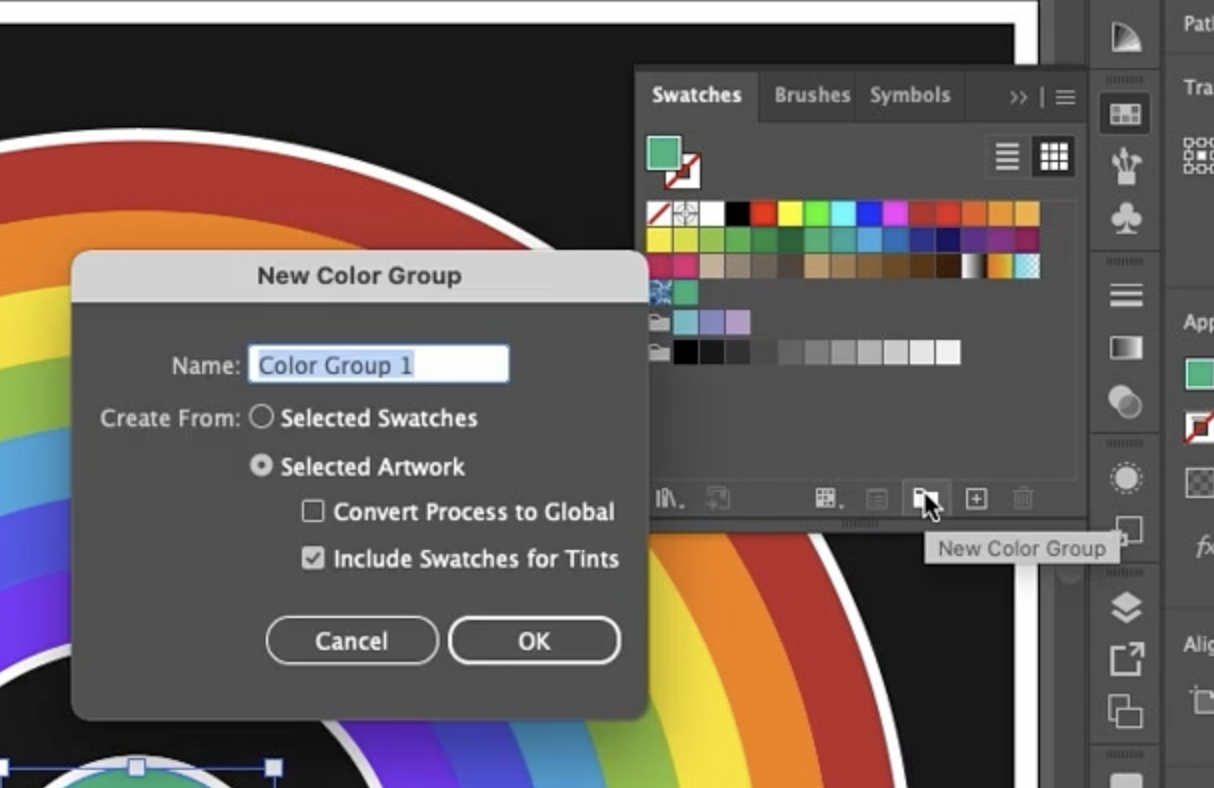Pick the orange-yellow gradient swatch
This screenshot has width=1214, height=788.
click(1000, 266)
